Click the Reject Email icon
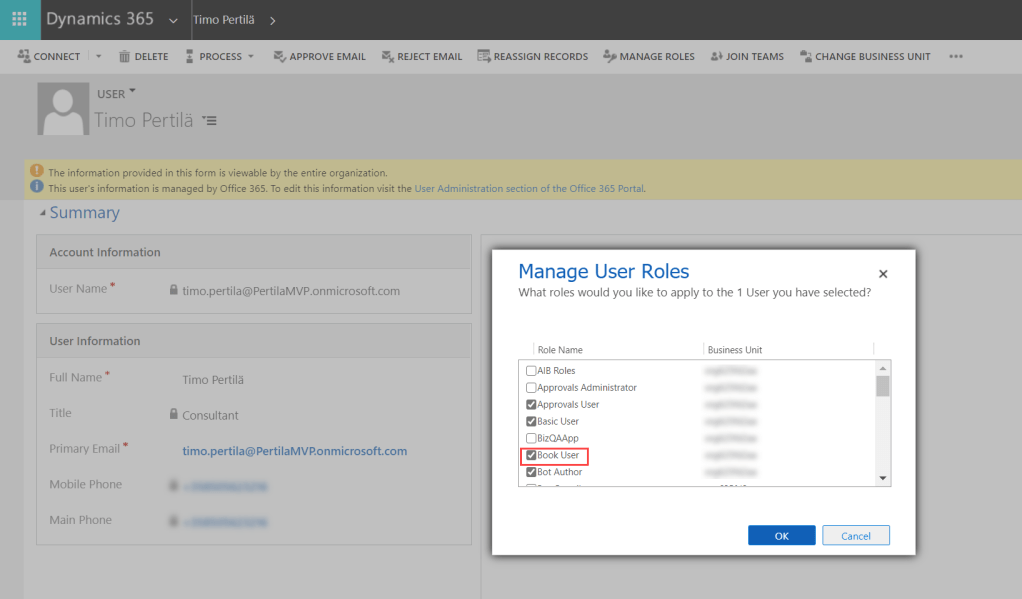Image resolution: width=1022 pixels, height=599 pixels. coord(388,57)
